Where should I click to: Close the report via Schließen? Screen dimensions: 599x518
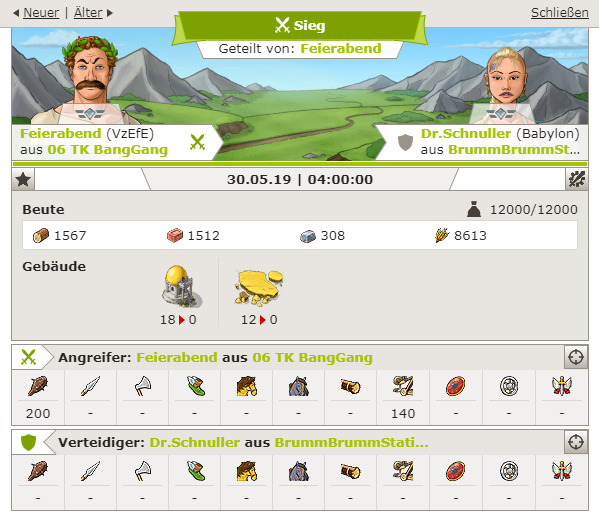pyautogui.click(x=560, y=13)
